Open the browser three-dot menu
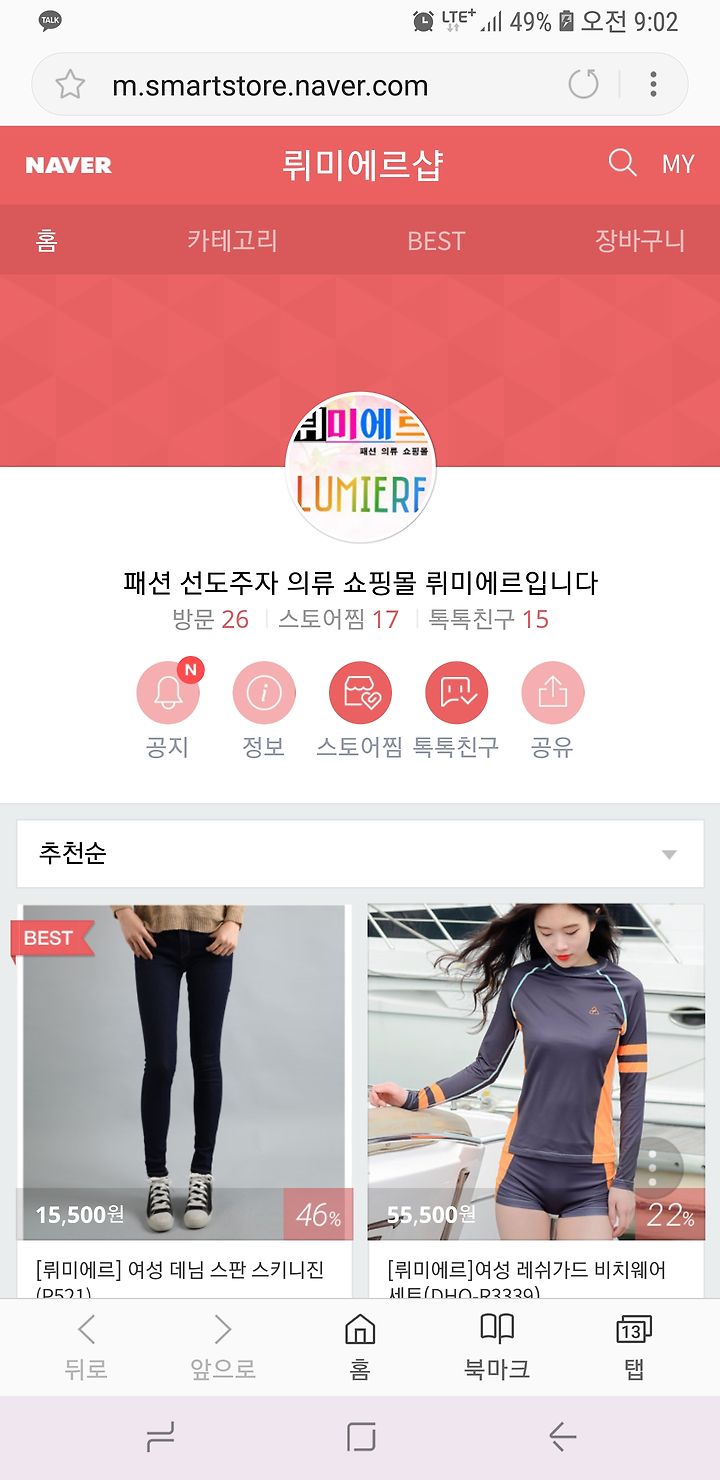The width and height of the screenshot is (720, 1480). coord(653,85)
